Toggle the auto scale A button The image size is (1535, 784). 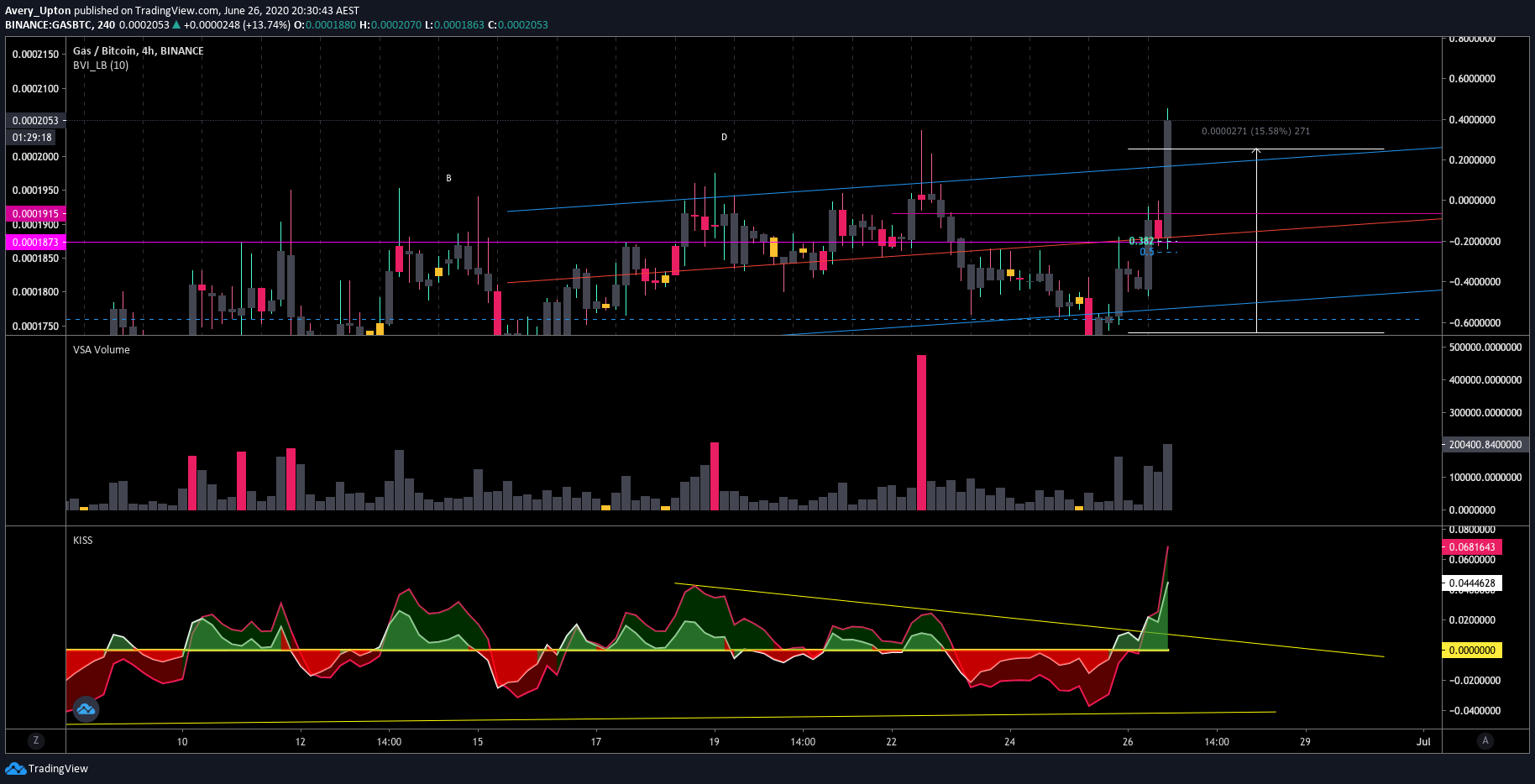1485,740
